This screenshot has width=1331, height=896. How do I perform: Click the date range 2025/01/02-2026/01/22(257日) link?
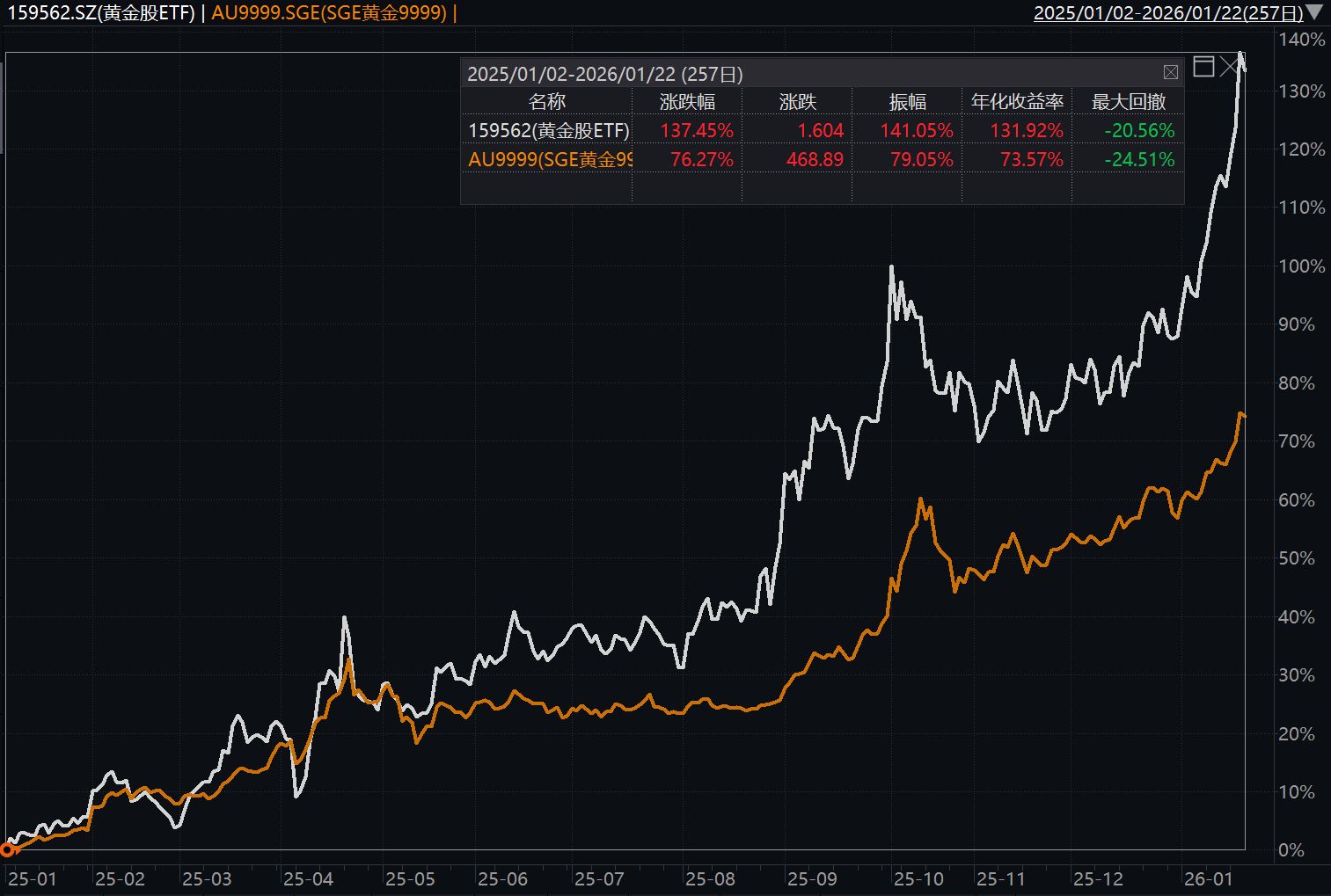click(1168, 12)
